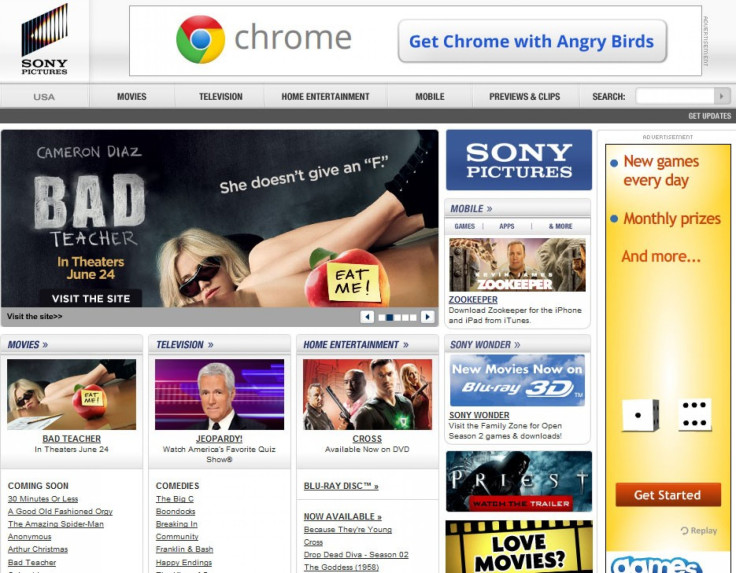Open the Community link
The width and height of the screenshot is (736, 573).
pos(177,537)
